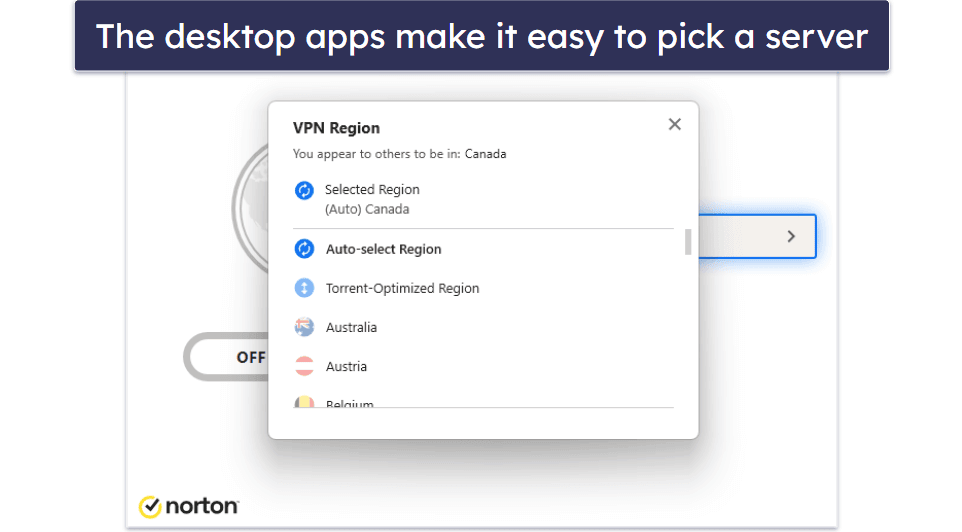Image resolution: width=962 pixels, height=532 pixels.
Task: Select the Torrent-Optimized Region arrows icon
Action: tap(304, 288)
